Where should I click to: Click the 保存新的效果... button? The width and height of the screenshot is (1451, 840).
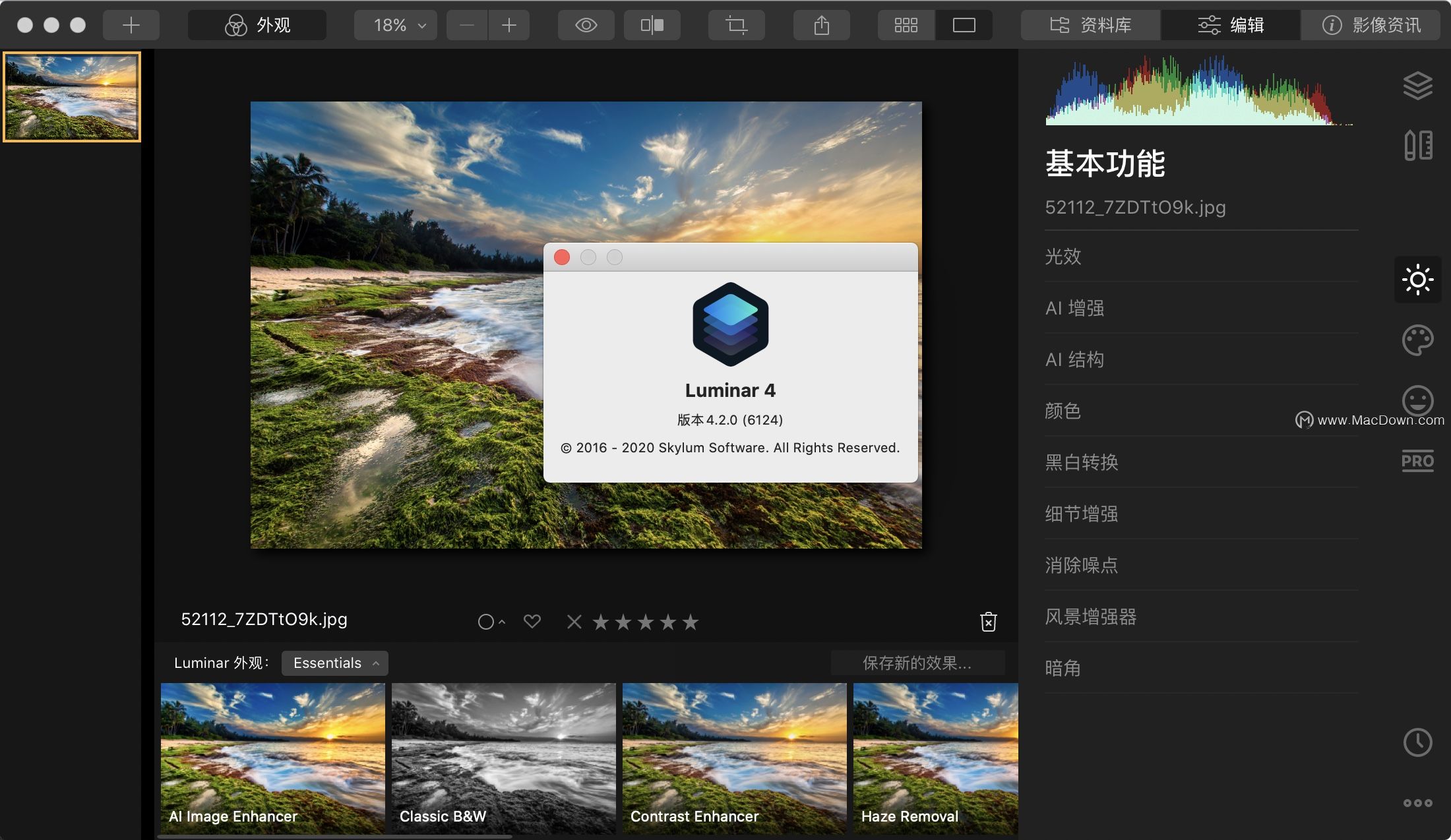(917, 663)
